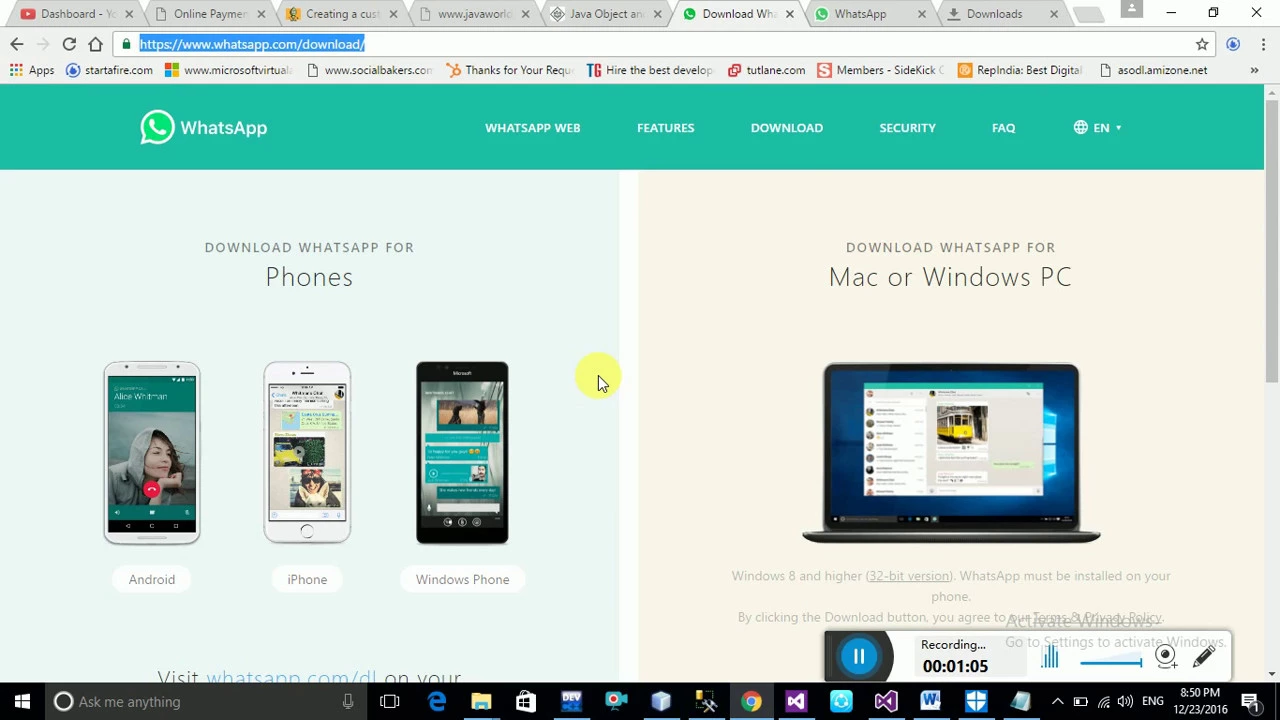Image resolution: width=1280 pixels, height=720 pixels.
Task: Launch Microsoft Edge from the taskbar
Action: [437, 702]
